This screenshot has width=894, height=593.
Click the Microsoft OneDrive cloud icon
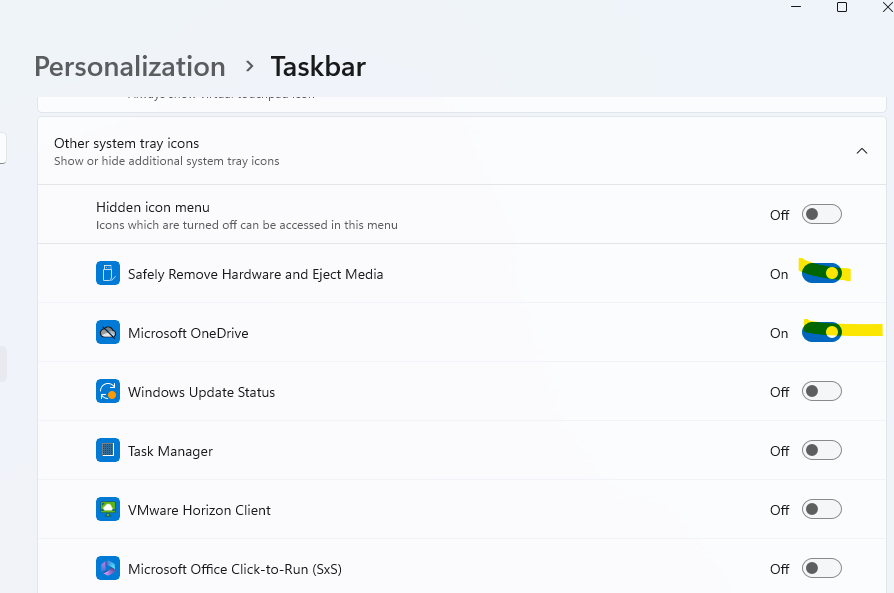pos(108,333)
